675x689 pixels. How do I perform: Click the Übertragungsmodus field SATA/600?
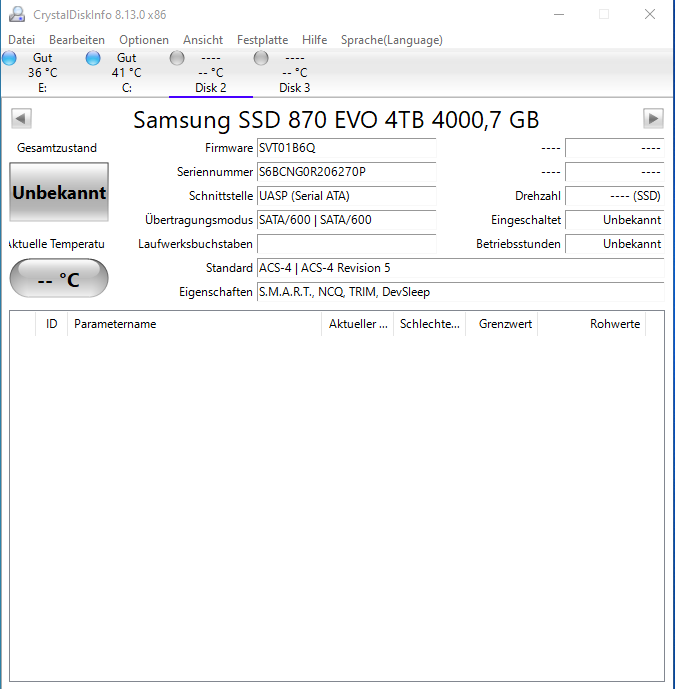click(x=346, y=220)
